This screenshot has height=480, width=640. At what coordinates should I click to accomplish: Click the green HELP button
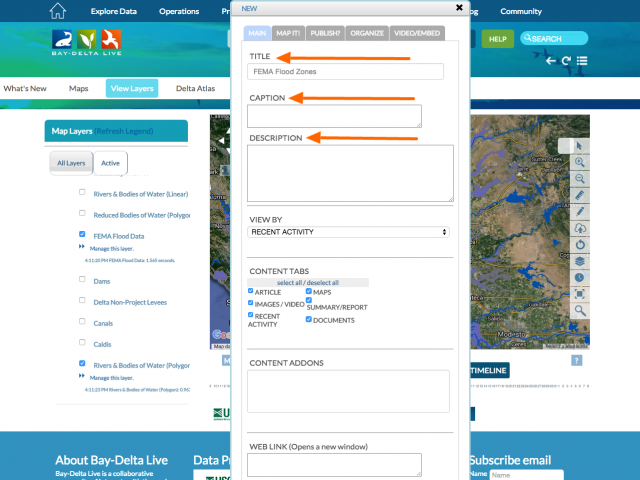click(x=498, y=39)
